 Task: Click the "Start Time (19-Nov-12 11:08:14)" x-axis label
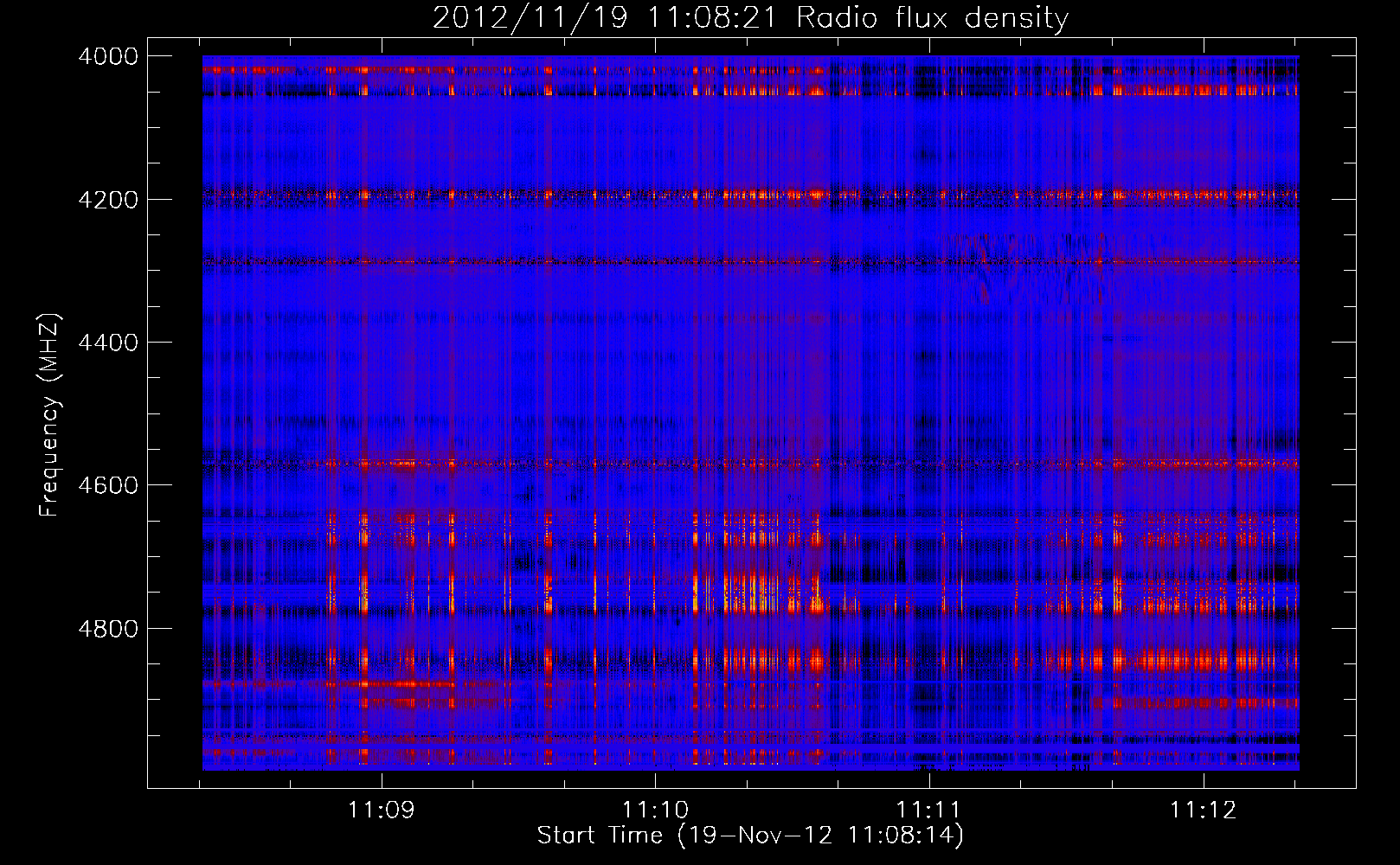pyautogui.click(x=750, y=836)
